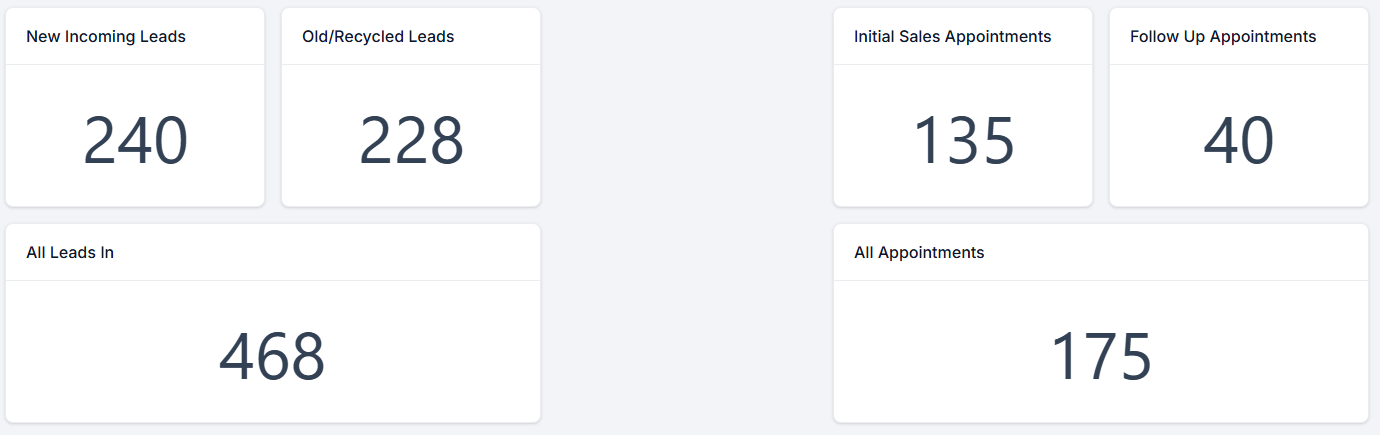Click header strip right of All Appointments title
Image resolution: width=1380 pixels, height=435 pixels.
(1180, 253)
